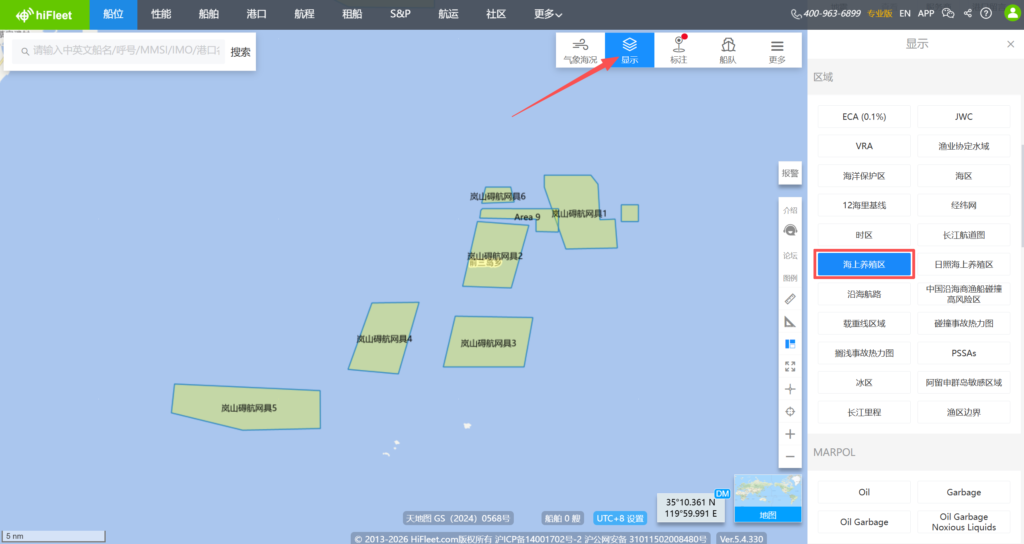
Task: Click the 标注 marker pin icon
Action: [x=679, y=50]
